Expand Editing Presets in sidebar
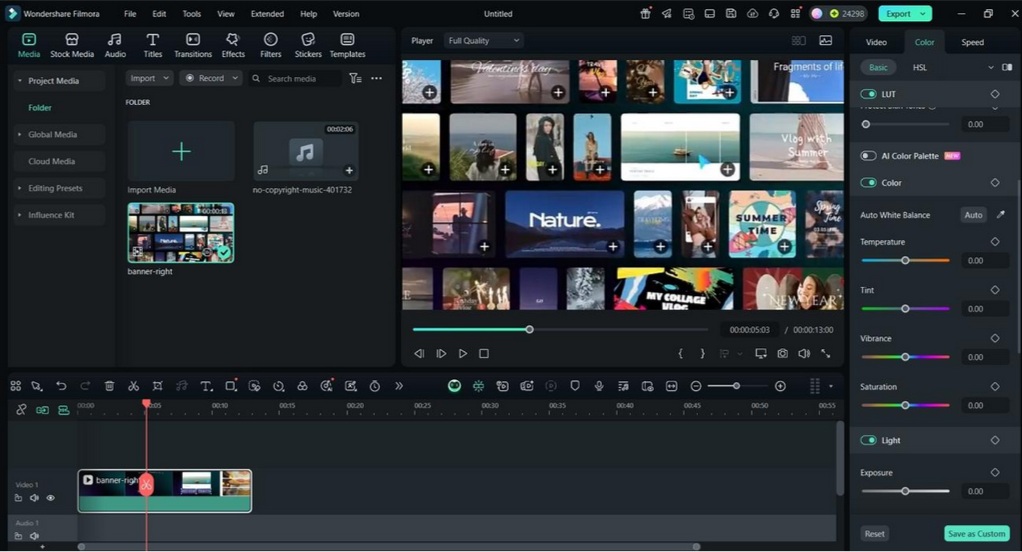The image size is (1022, 552). (x=20, y=188)
